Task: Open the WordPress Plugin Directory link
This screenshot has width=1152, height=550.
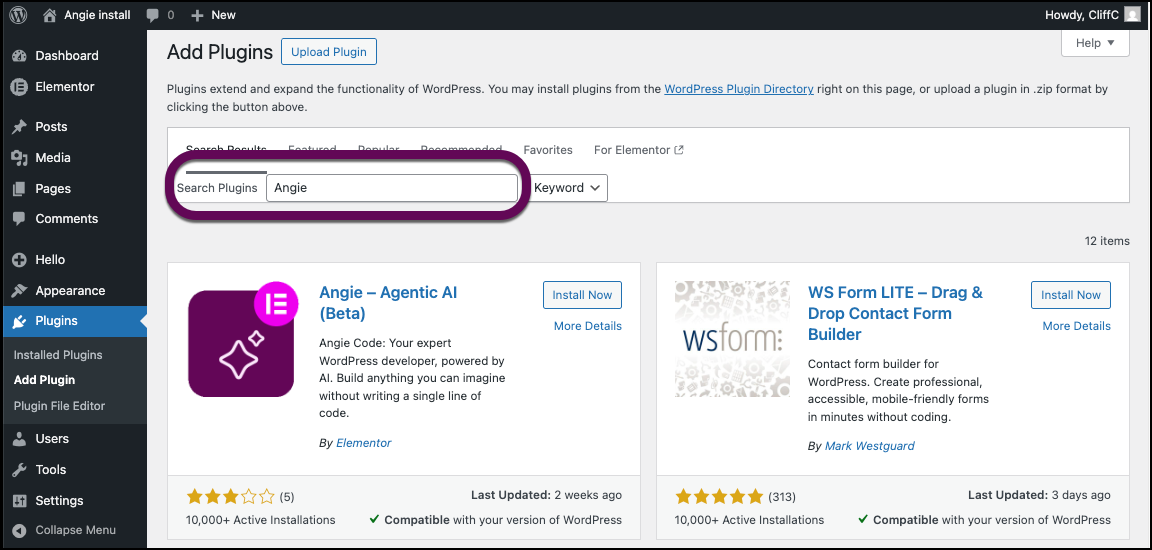Action: pyautogui.click(x=739, y=89)
